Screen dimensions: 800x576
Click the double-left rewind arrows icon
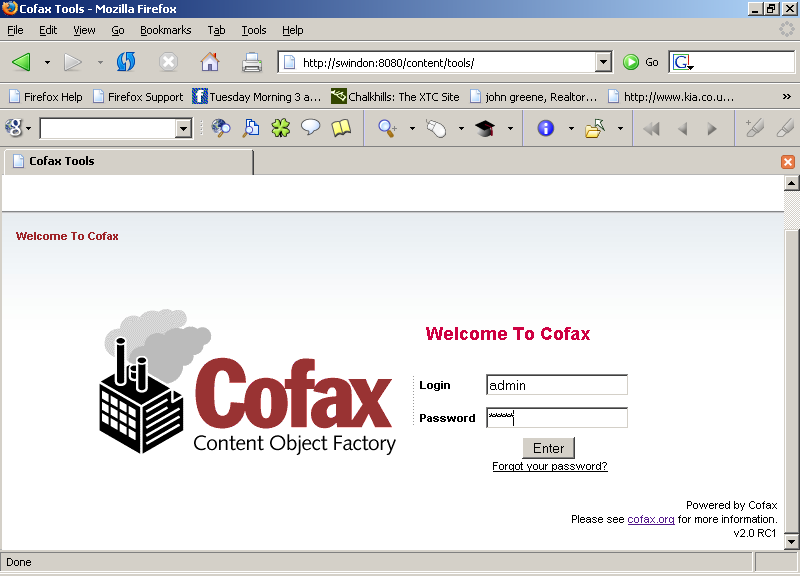[x=652, y=129]
